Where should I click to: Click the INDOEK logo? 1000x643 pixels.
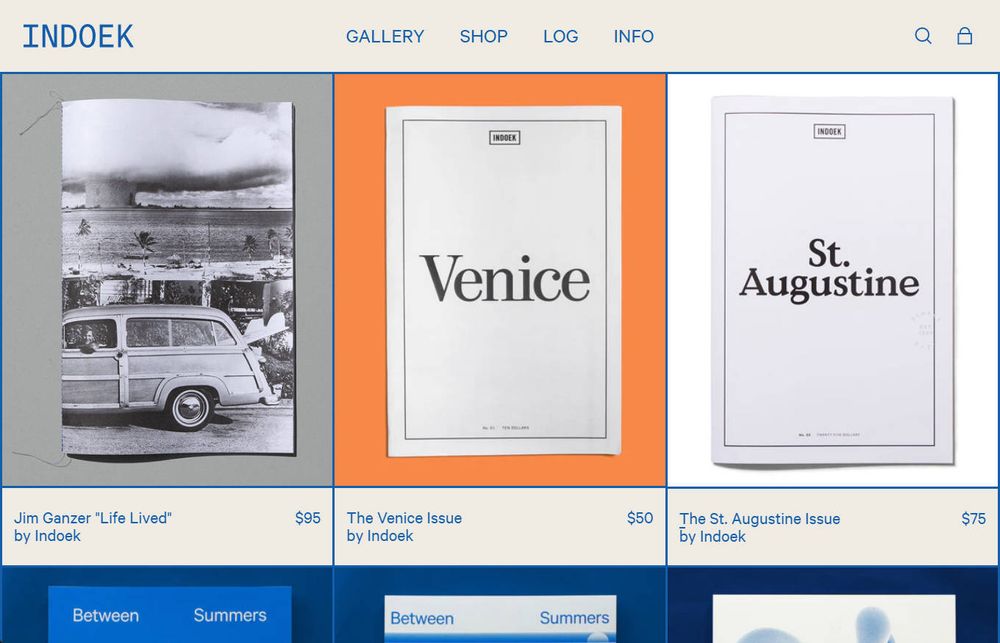click(x=78, y=36)
